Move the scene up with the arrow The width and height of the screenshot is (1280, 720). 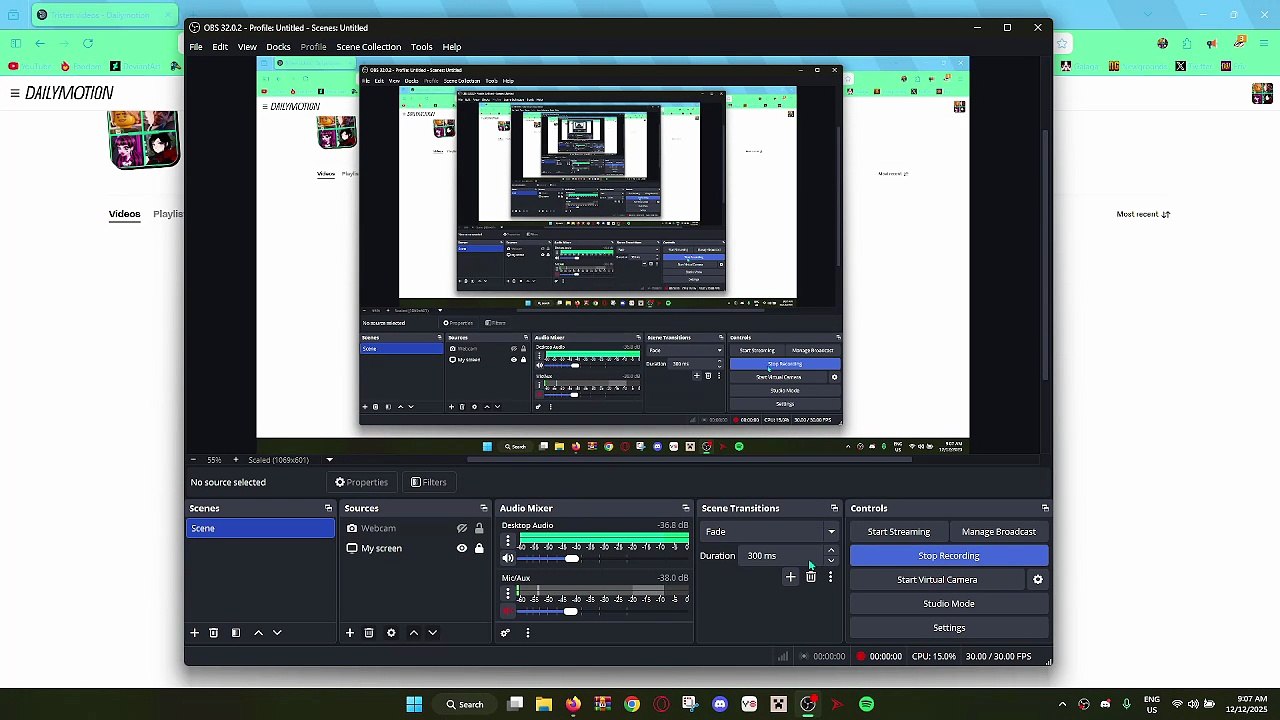[x=259, y=633]
